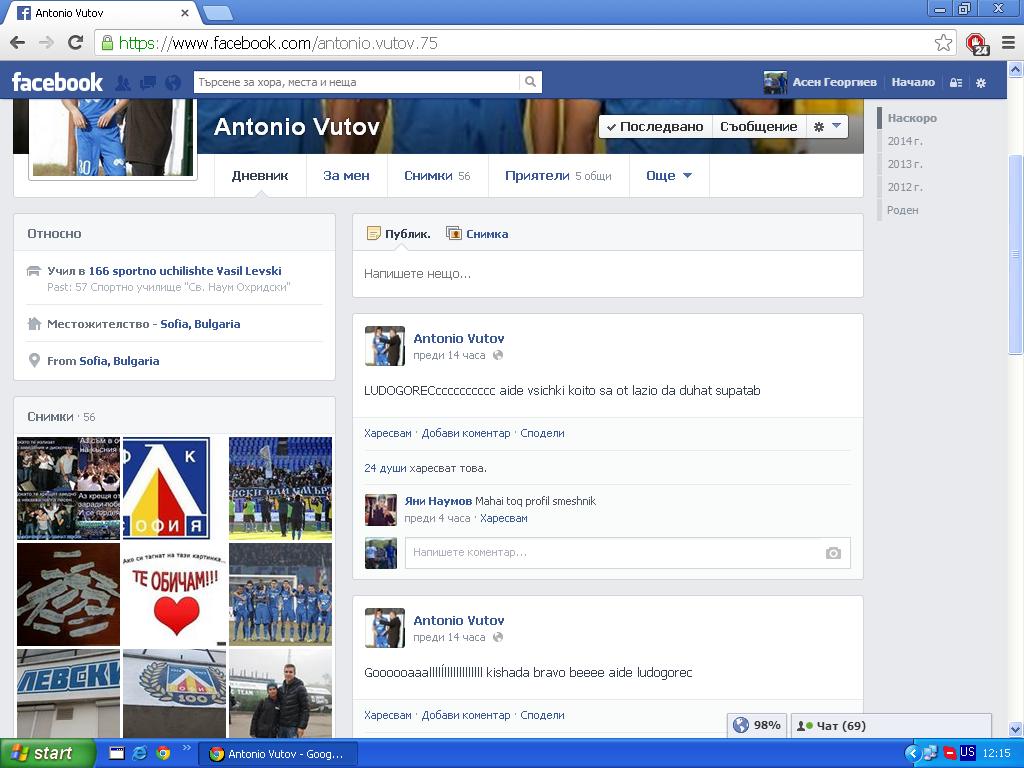1024x768 pixels.
Task: Open the messages icon in header
Action: pos(148,83)
